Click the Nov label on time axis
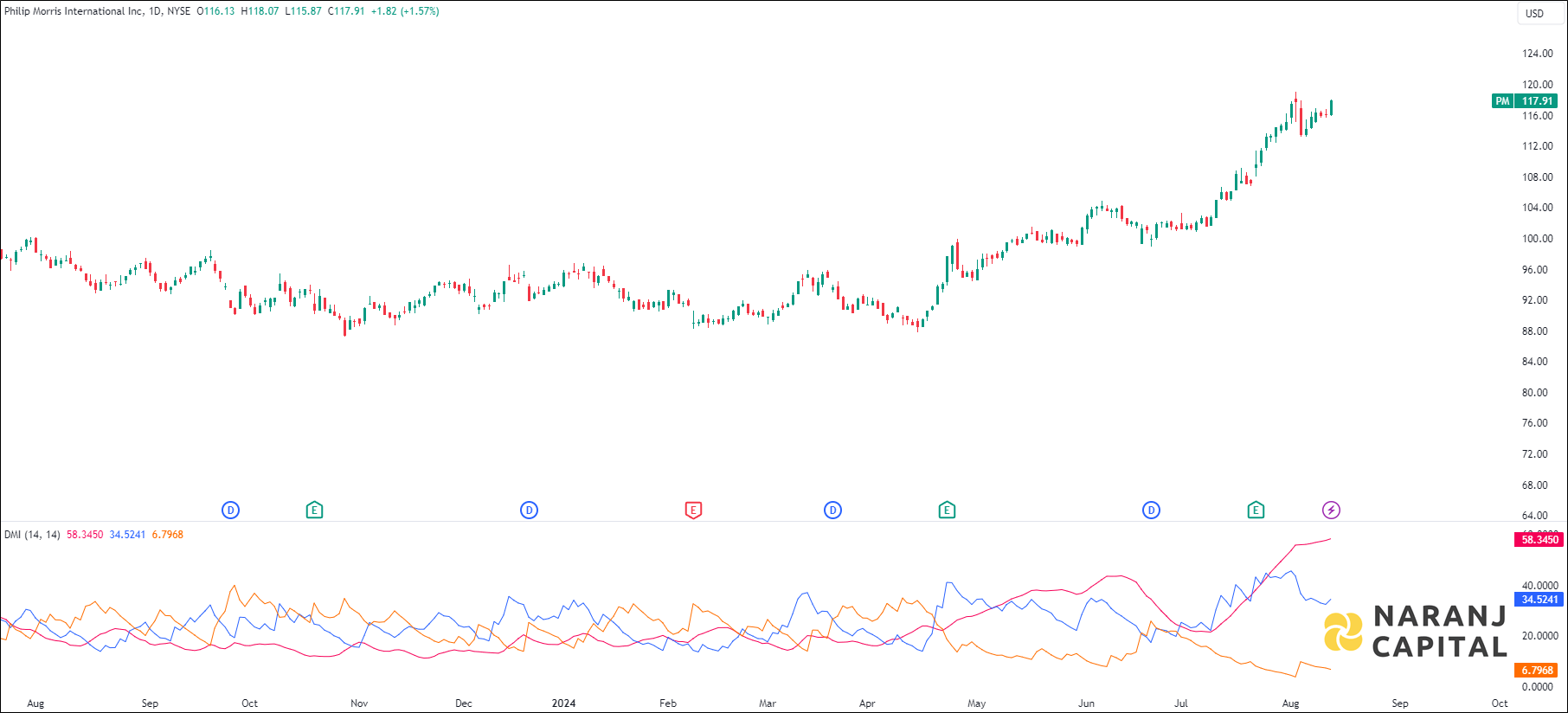 359,703
